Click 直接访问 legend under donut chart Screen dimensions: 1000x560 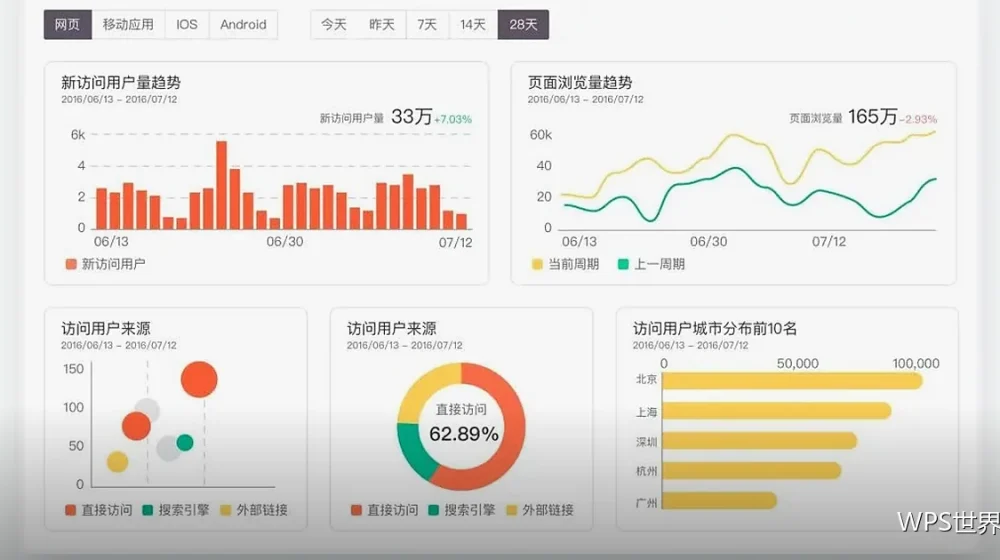385,510
